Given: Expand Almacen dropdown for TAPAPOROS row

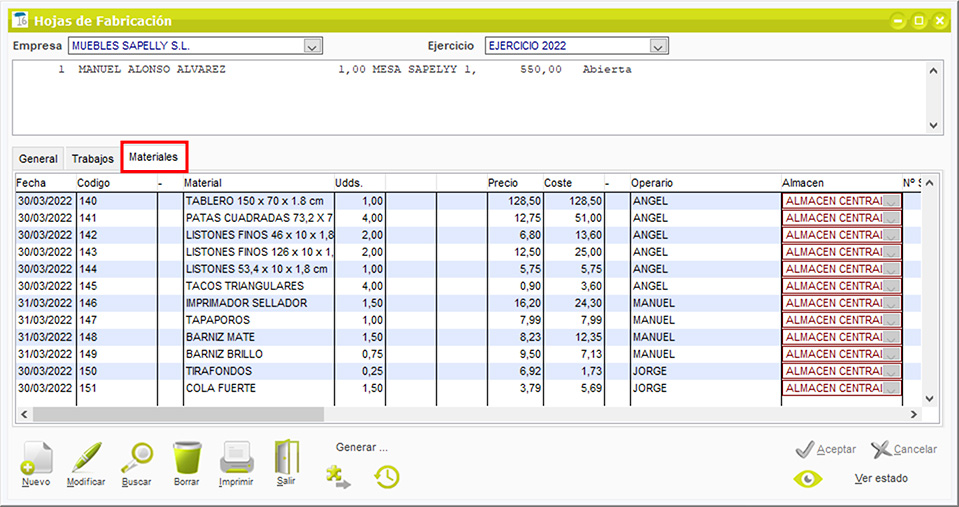Looking at the screenshot, I should pos(892,320).
